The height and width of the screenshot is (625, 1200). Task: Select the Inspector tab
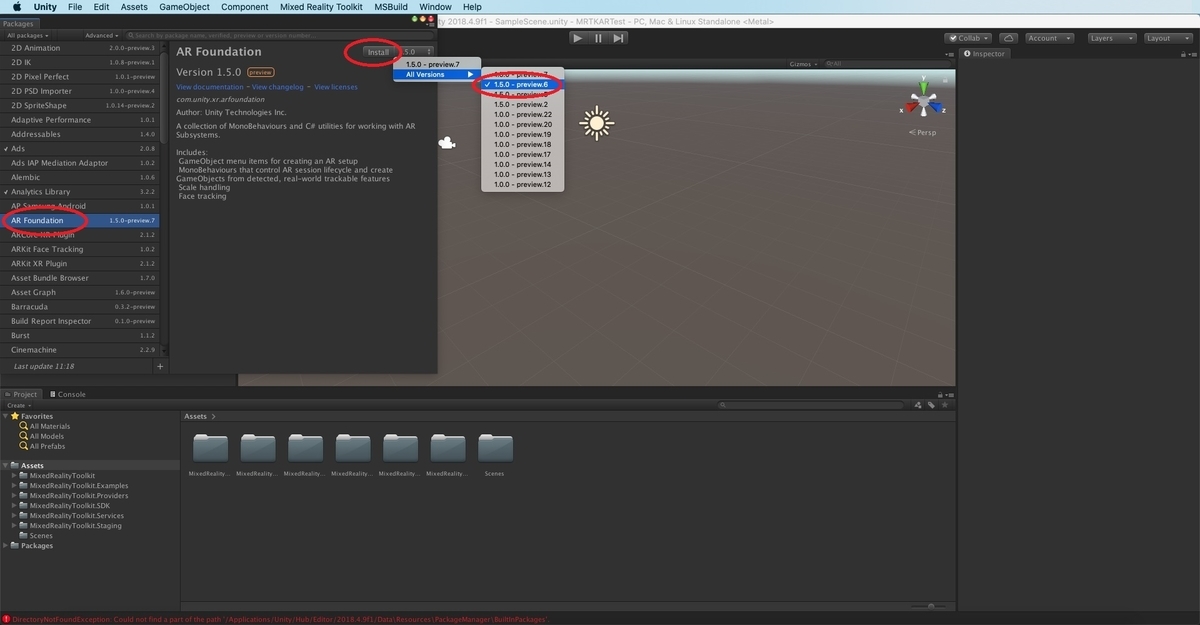coord(985,53)
